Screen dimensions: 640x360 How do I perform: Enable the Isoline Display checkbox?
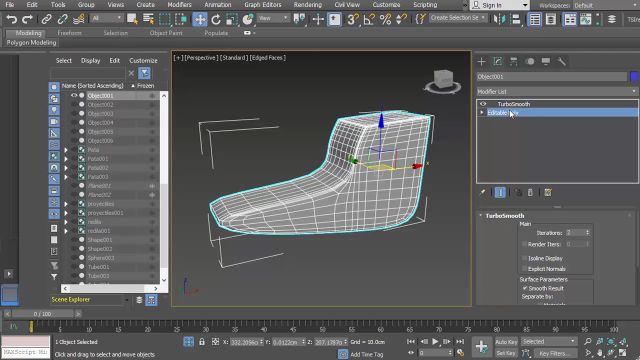524,258
